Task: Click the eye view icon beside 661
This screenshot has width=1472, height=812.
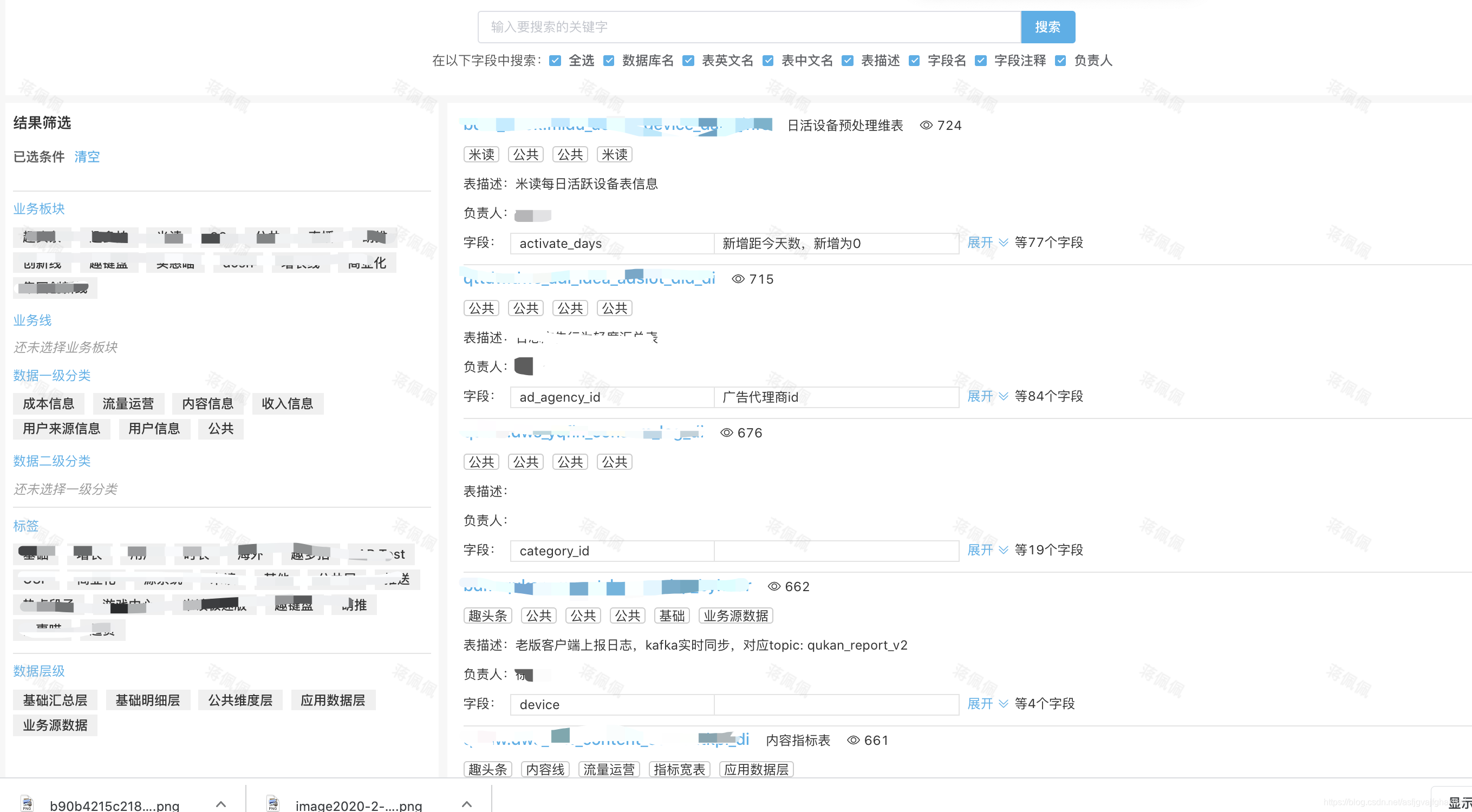Action: click(852, 739)
